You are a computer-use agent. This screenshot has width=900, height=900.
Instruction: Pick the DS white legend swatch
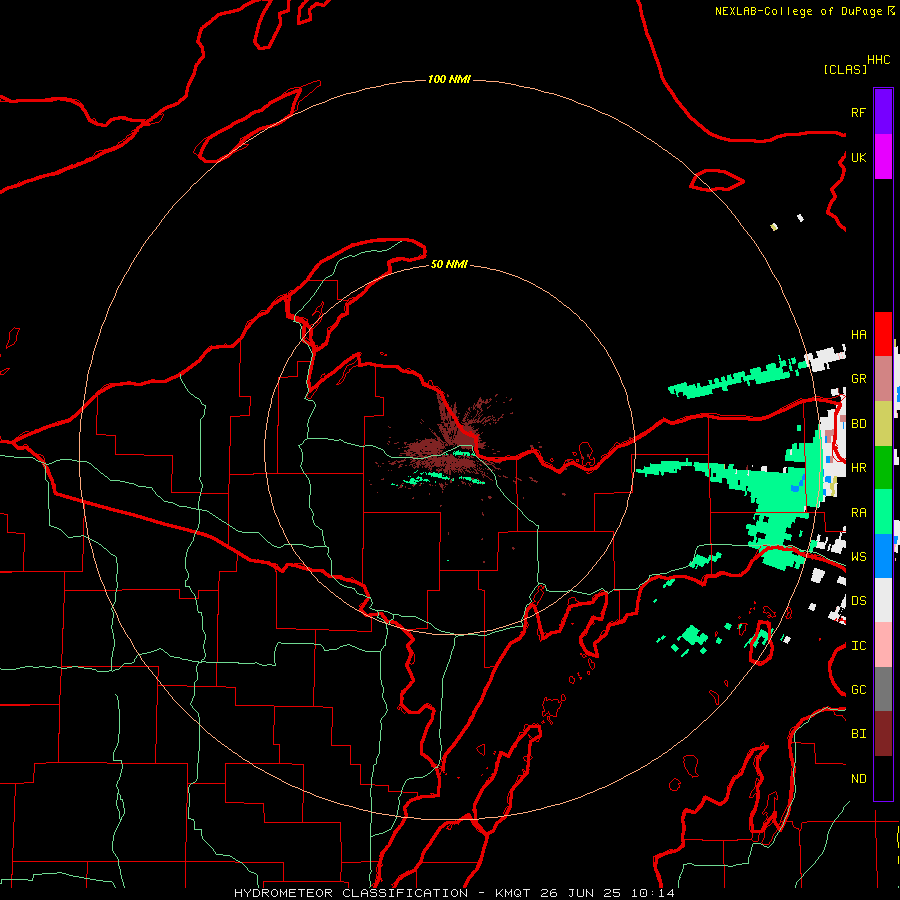(x=883, y=600)
